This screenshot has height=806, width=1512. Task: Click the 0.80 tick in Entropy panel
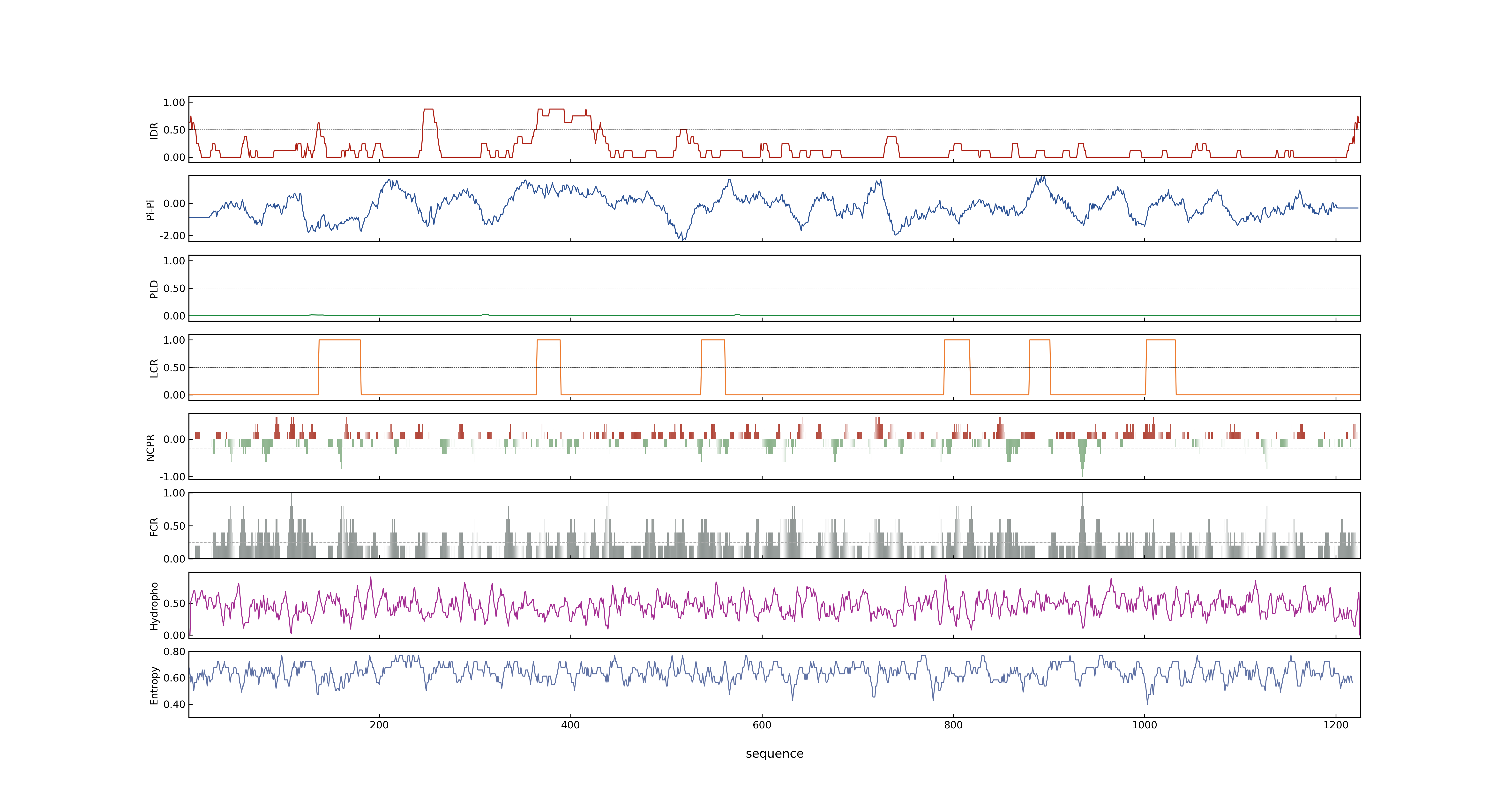(x=174, y=652)
